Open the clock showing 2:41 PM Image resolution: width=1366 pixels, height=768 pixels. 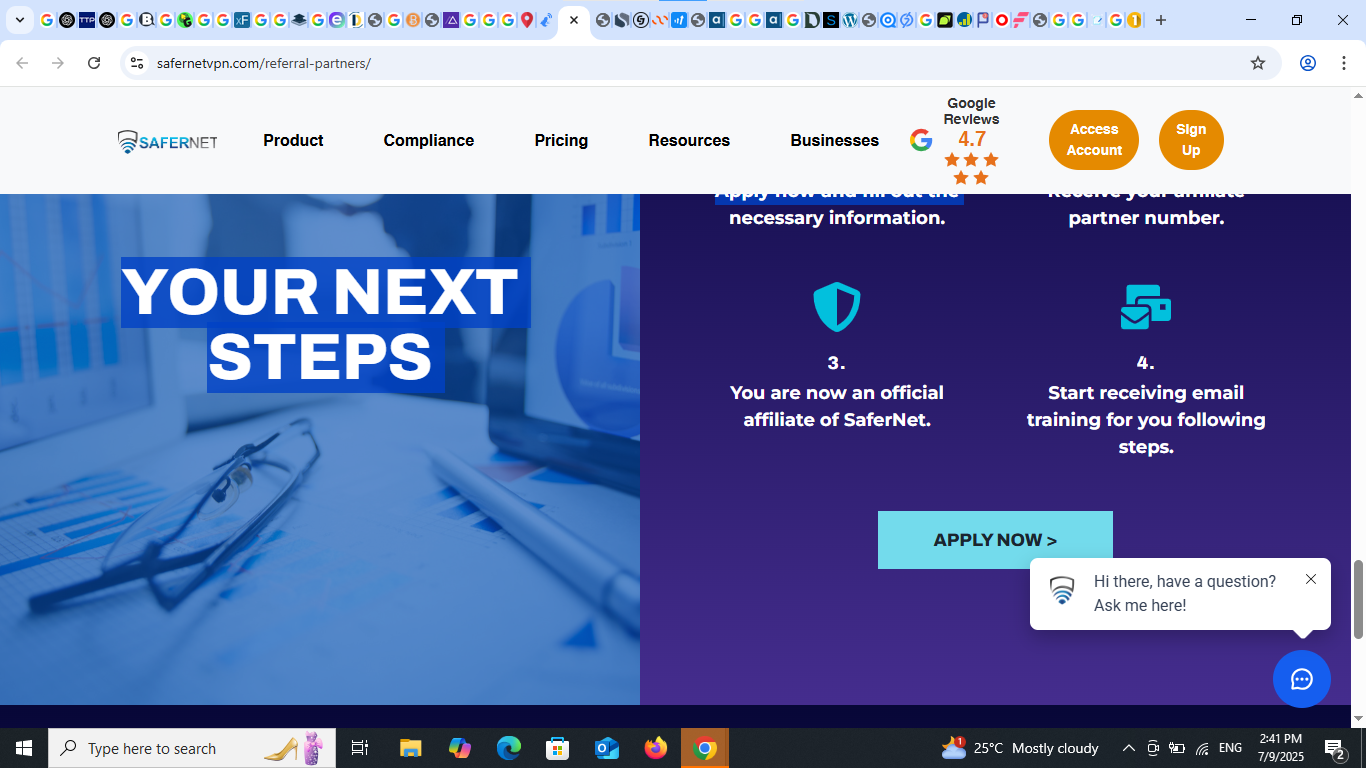coord(1280,748)
